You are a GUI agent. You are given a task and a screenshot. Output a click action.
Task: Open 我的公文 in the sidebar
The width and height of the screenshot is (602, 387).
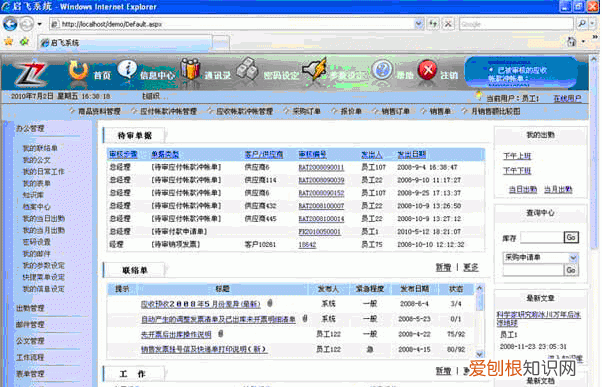[36, 160]
